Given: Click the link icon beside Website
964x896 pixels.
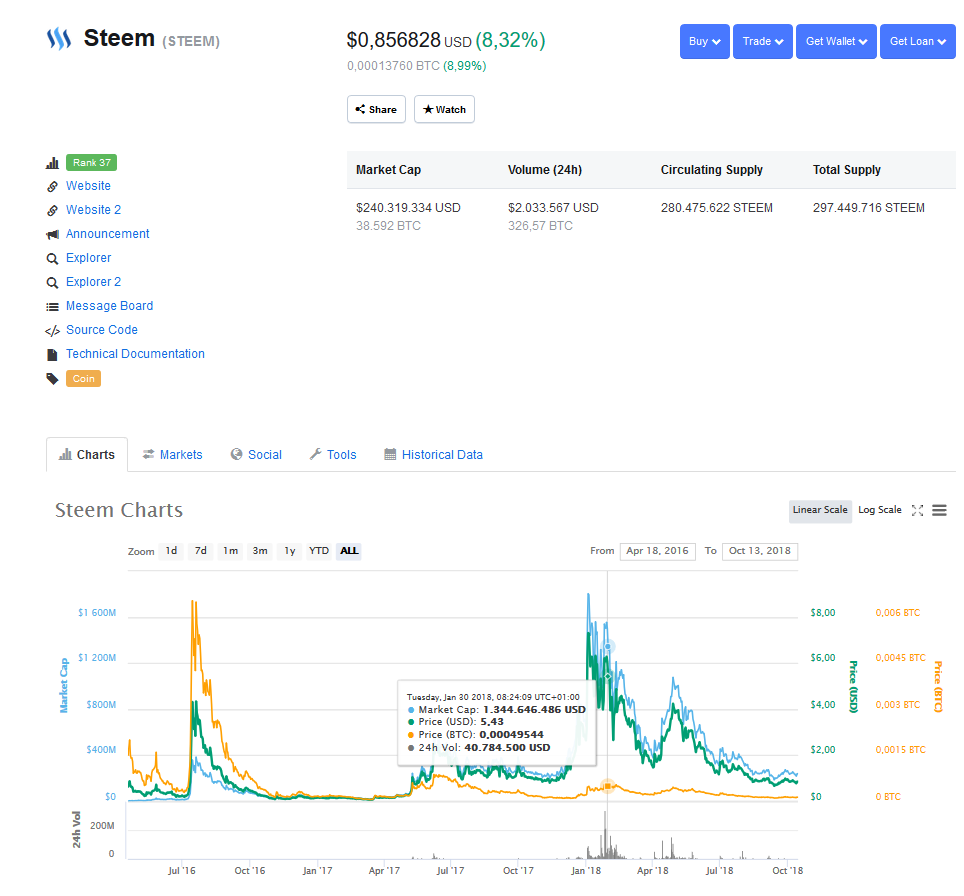Looking at the screenshot, I should [x=52, y=186].
